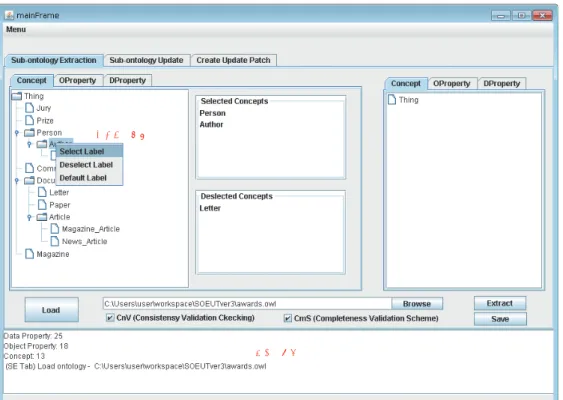Open the Menu in menu bar
The width and height of the screenshot is (563, 400).
pos(16,29)
